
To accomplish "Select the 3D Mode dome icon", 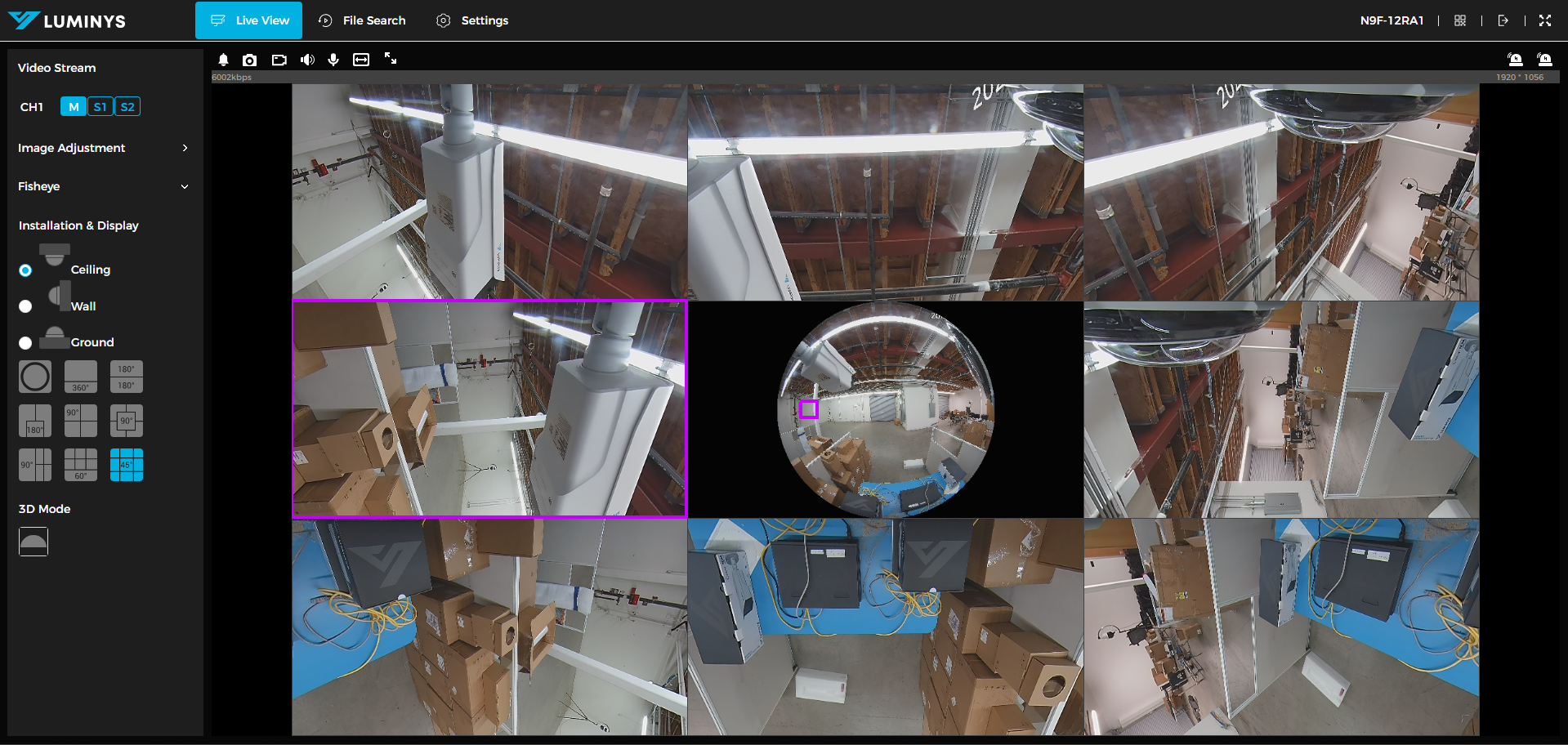I will point(34,542).
